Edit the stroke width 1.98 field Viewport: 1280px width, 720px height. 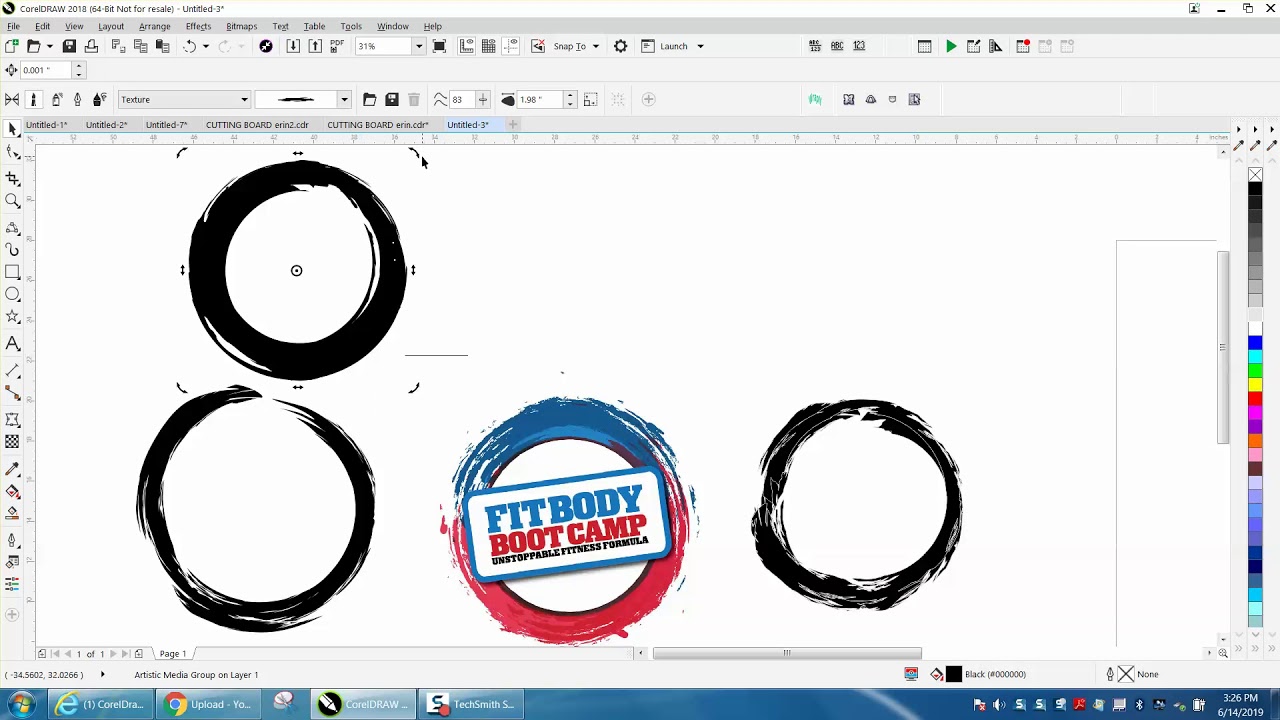click(540, 99)
